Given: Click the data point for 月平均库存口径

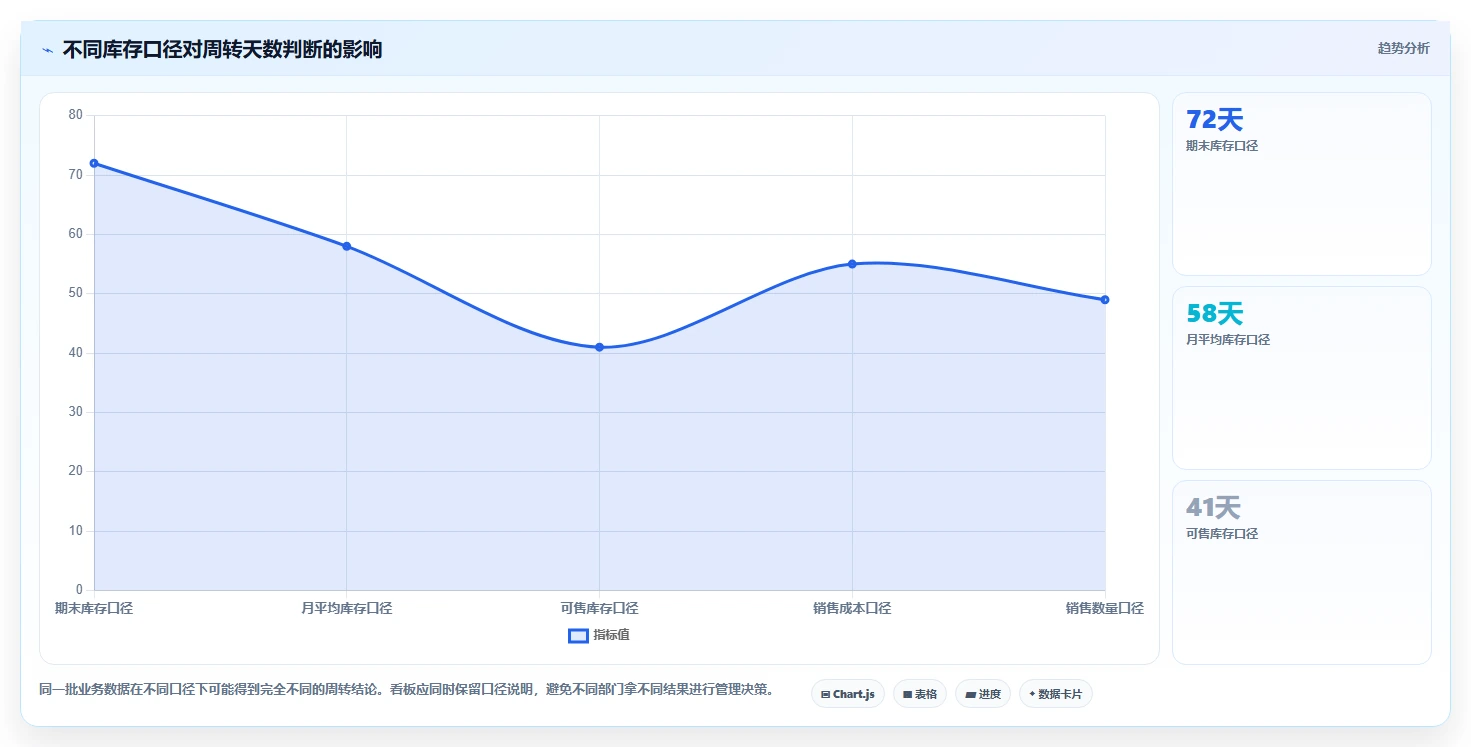Looking at the screenshot, I should click(x=347, y=246).
